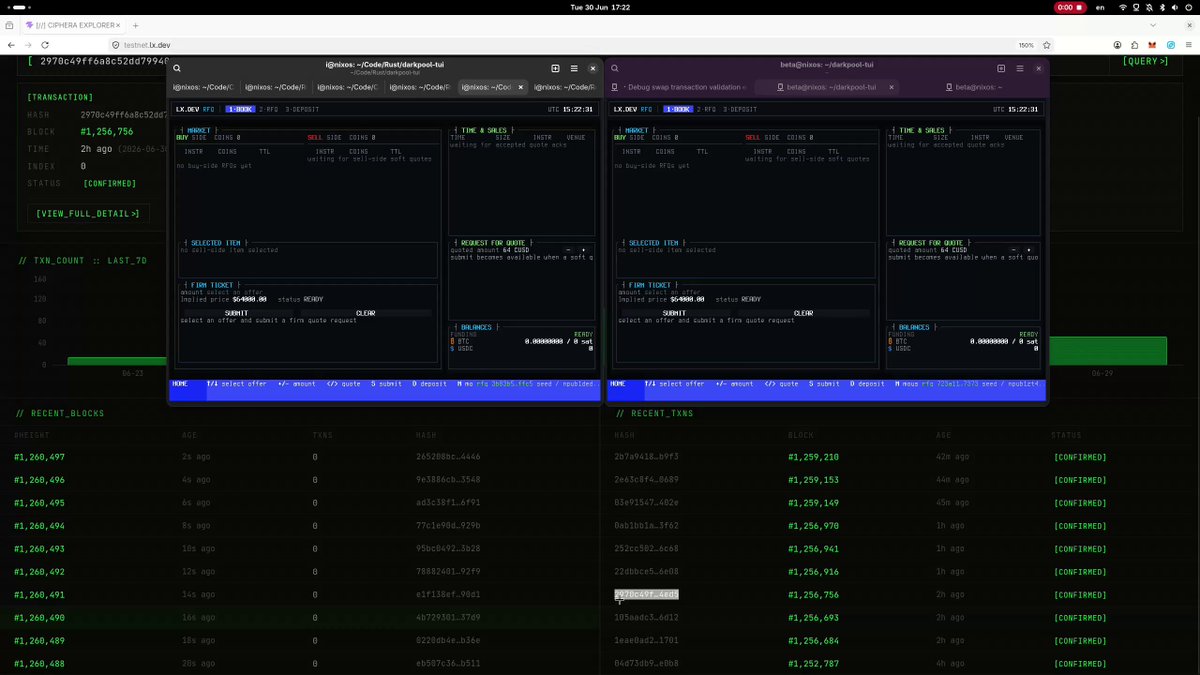Open block #1,260,497 in recent blocks
Image resolution: width=1200 pixels, height=675 pixels.
(x=40, y=457)
